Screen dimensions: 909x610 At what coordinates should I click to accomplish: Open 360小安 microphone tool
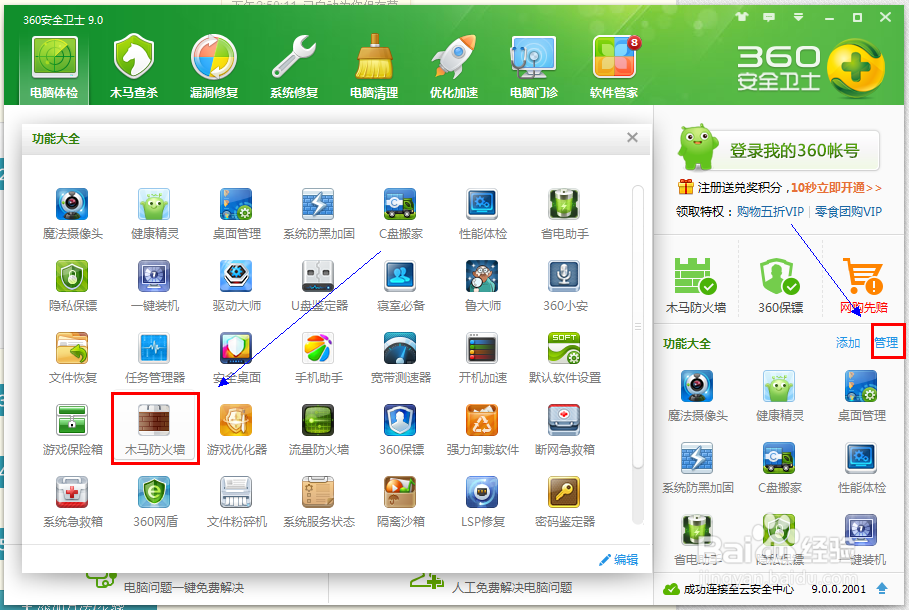pos(565,286)
